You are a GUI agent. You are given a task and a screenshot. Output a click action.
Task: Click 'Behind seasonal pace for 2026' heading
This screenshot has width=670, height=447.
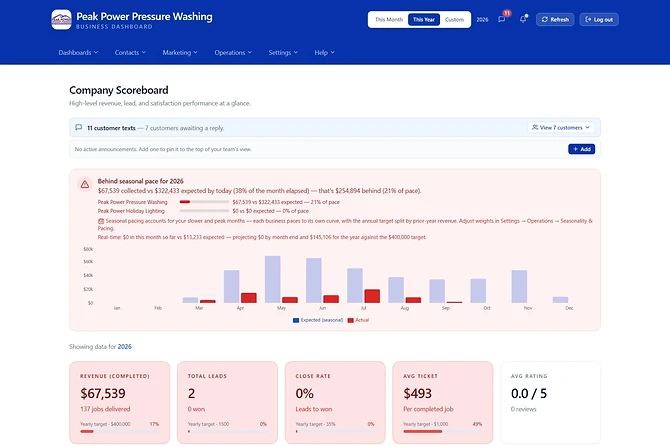point(141,181)
